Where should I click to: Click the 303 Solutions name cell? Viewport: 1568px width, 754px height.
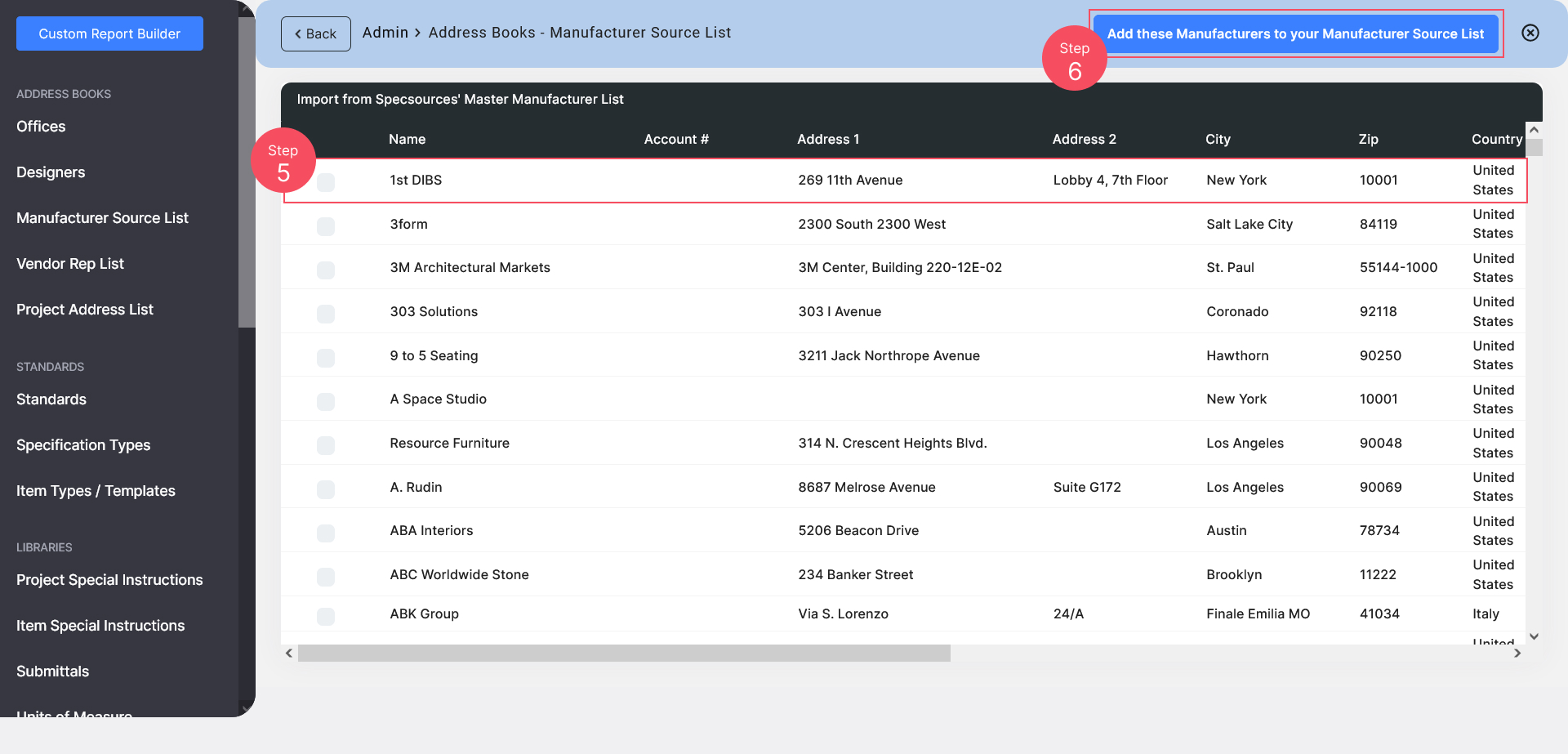pos(434,311)
